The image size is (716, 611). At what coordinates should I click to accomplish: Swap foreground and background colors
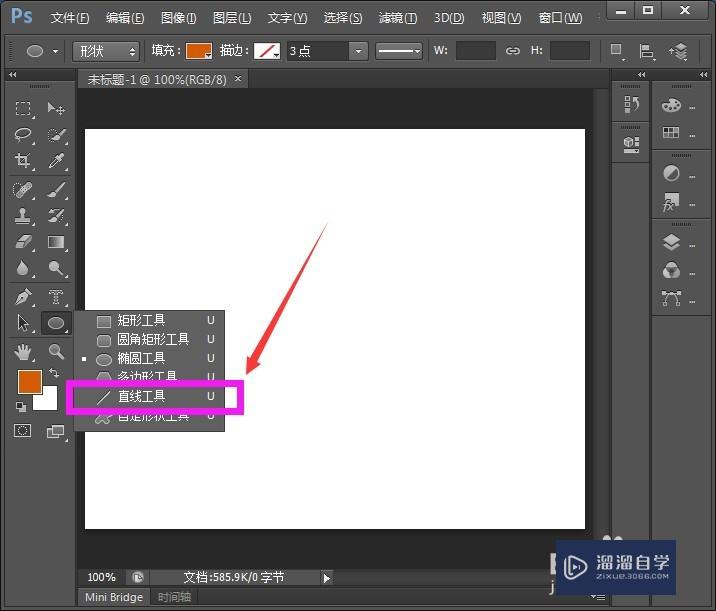click(54, 374)
